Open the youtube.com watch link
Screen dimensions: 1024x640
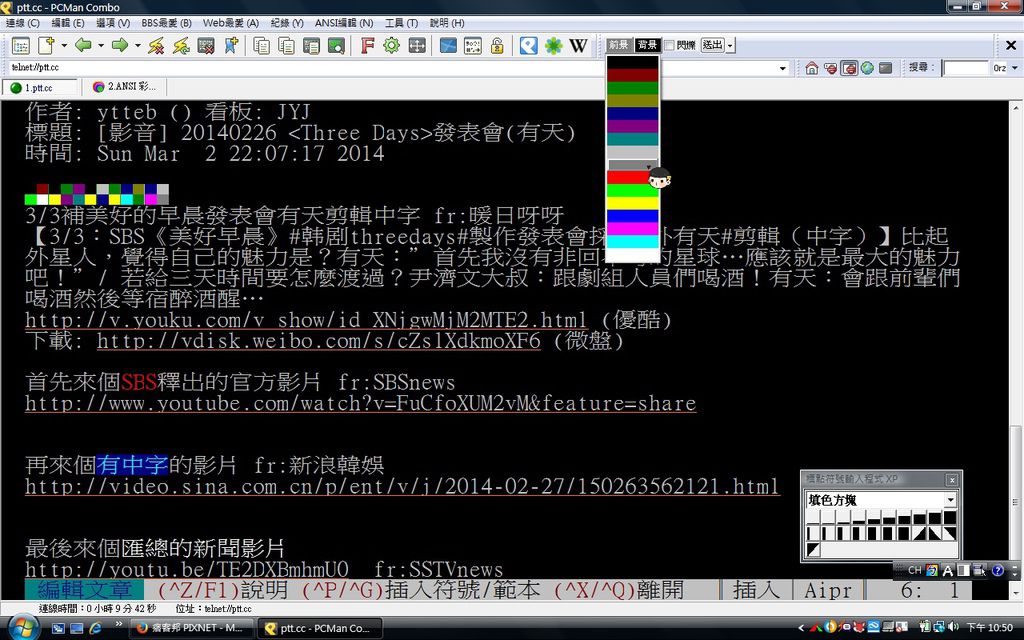pyautogui.click(x=360, y=404)
